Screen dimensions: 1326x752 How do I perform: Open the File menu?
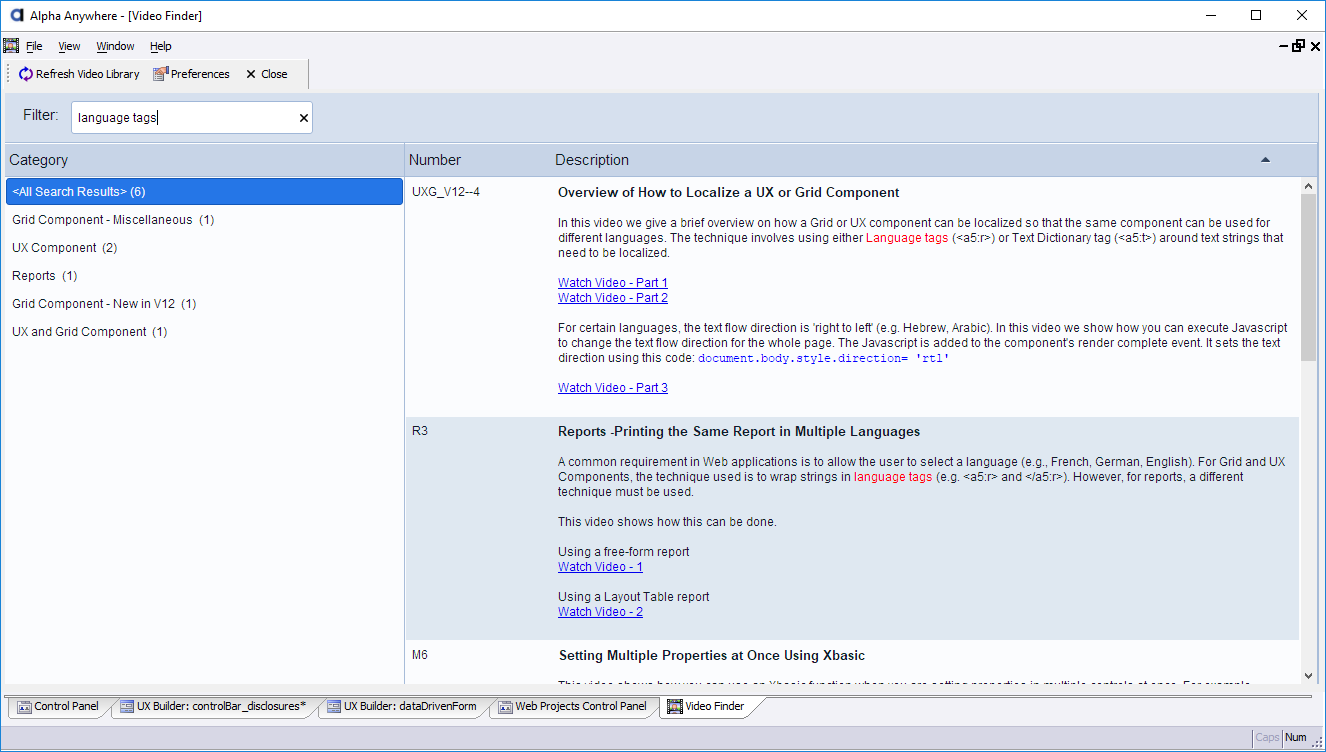pos(34,46)
